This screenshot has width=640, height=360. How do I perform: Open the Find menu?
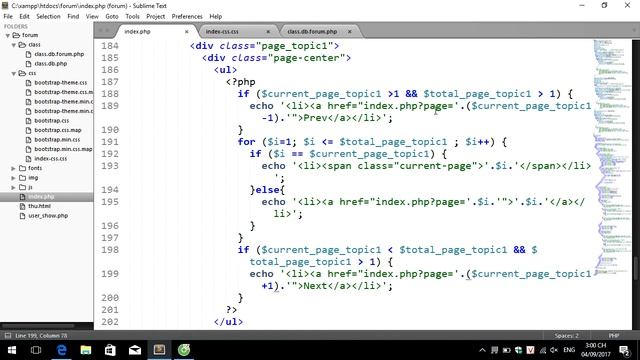pyautogui.click(x=73, y=16)
